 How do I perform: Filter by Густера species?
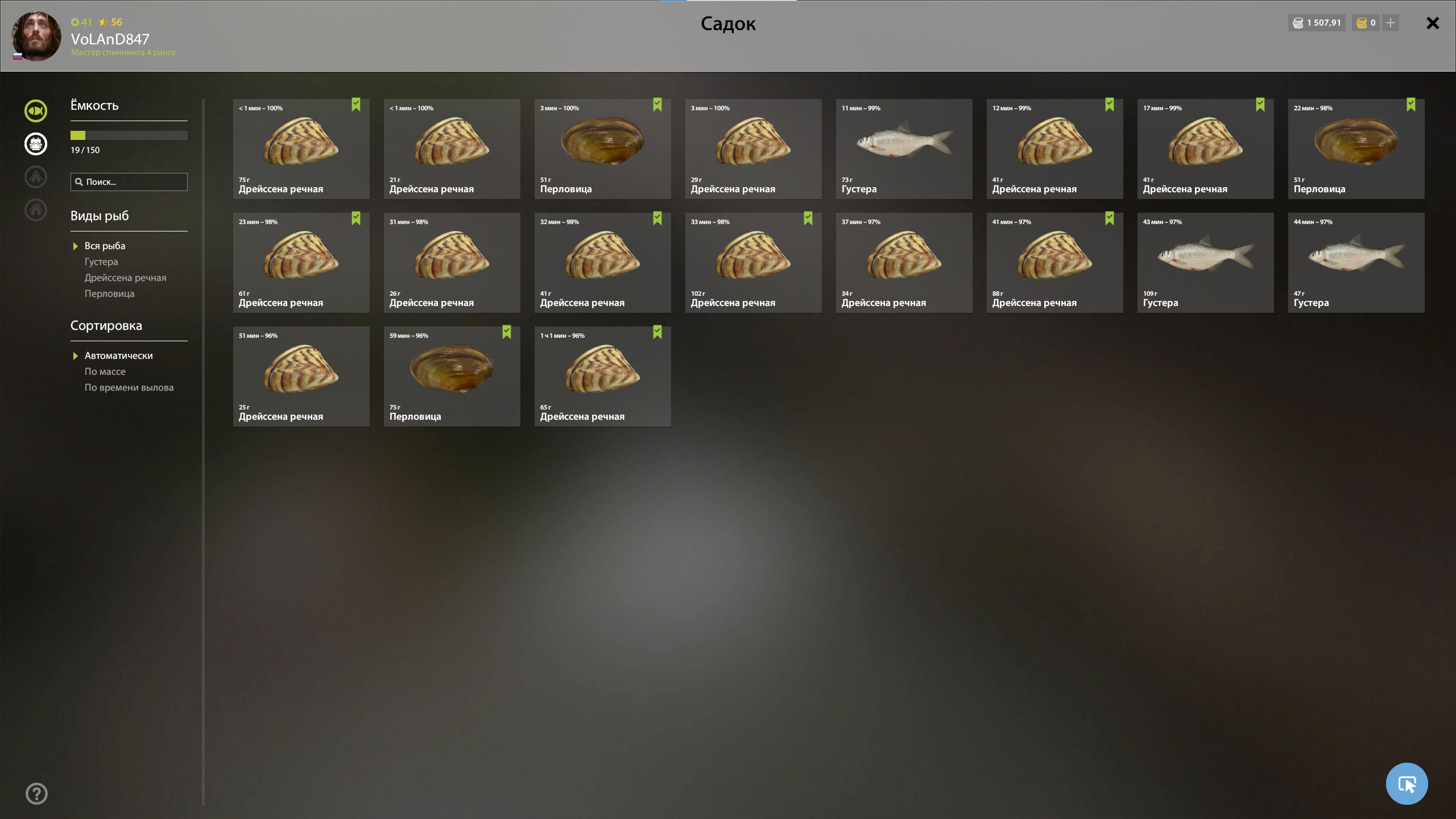click(101, 262)
